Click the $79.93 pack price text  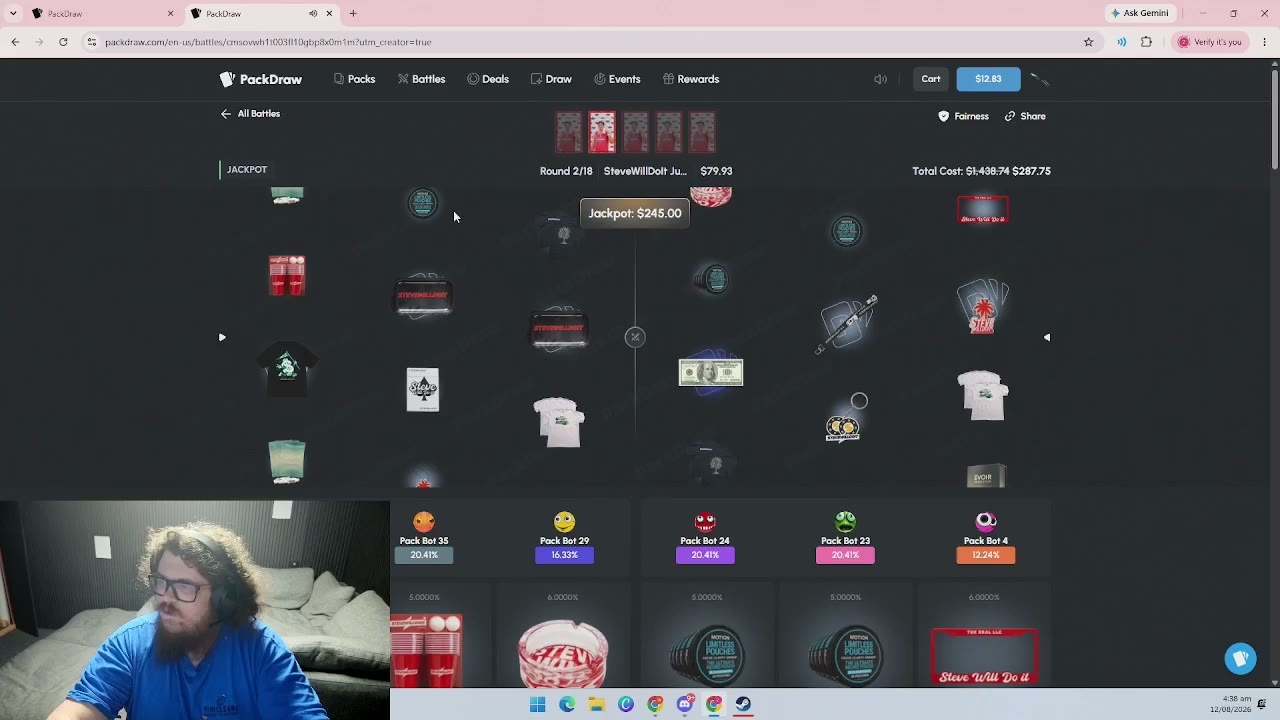[x=716, y=171]
